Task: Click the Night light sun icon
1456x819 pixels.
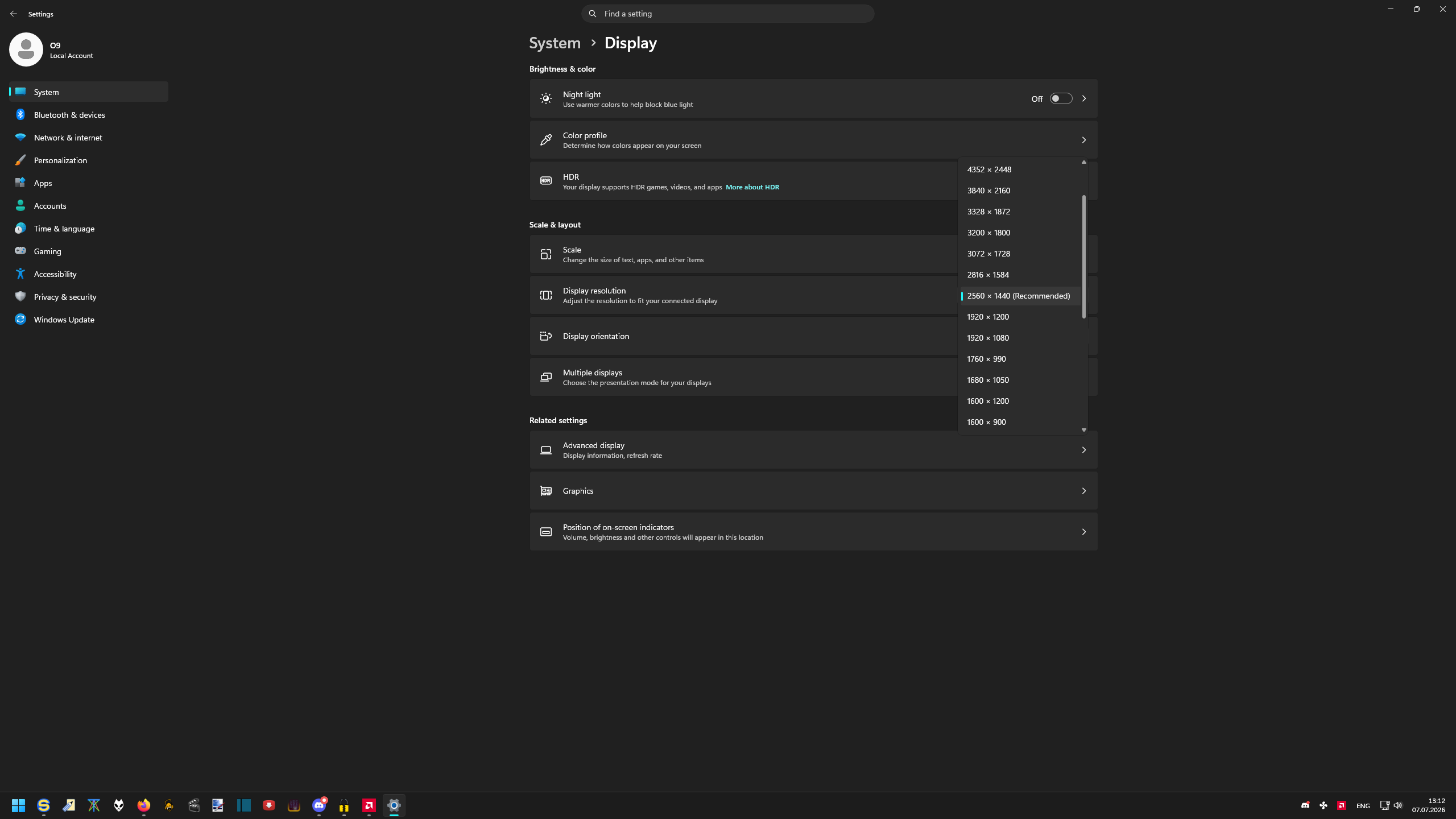Action: coord(545,98)
